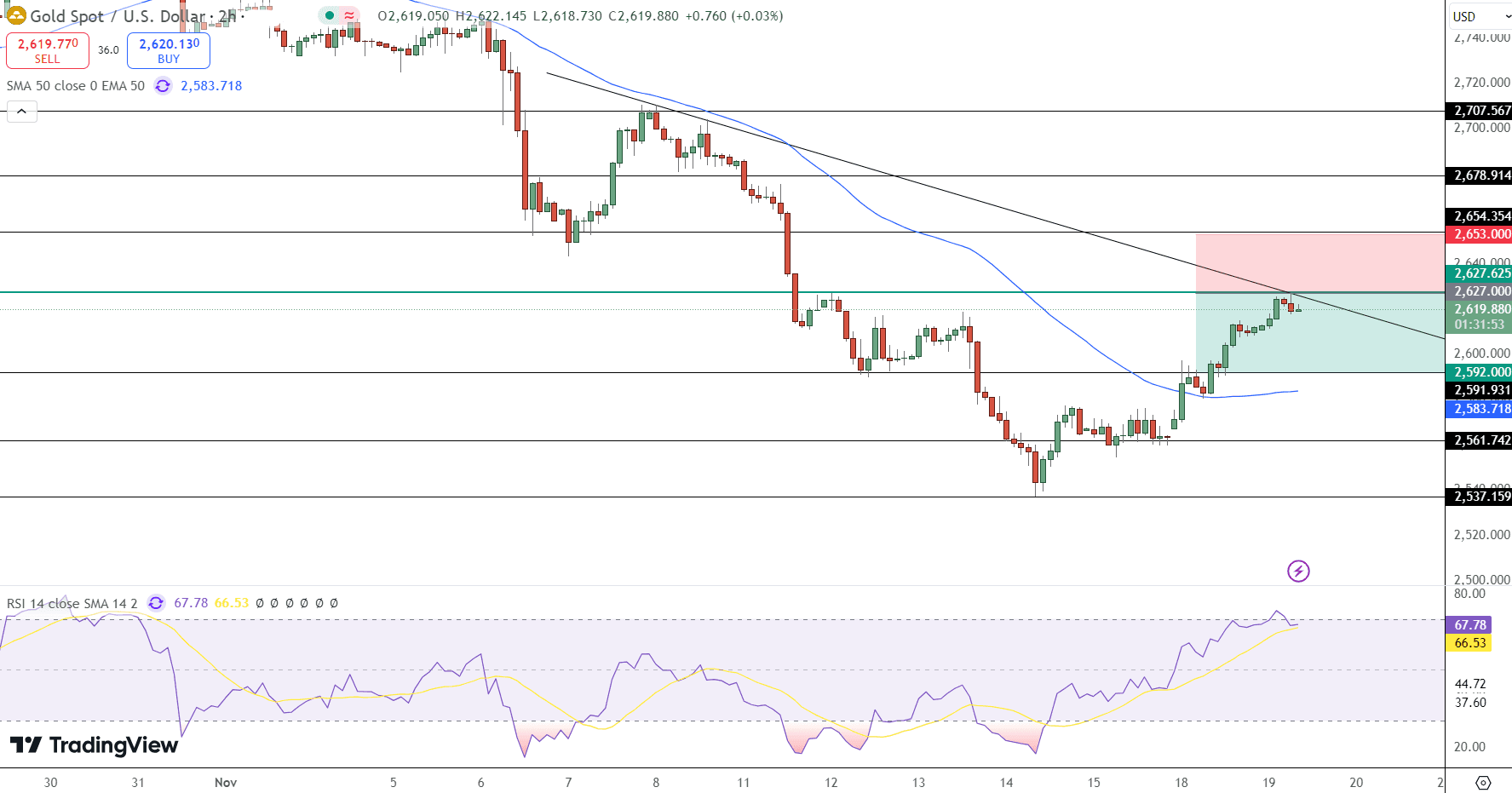Click date 30 on the time axis
Screen dimensions: 1512x793
click(51, 782)
